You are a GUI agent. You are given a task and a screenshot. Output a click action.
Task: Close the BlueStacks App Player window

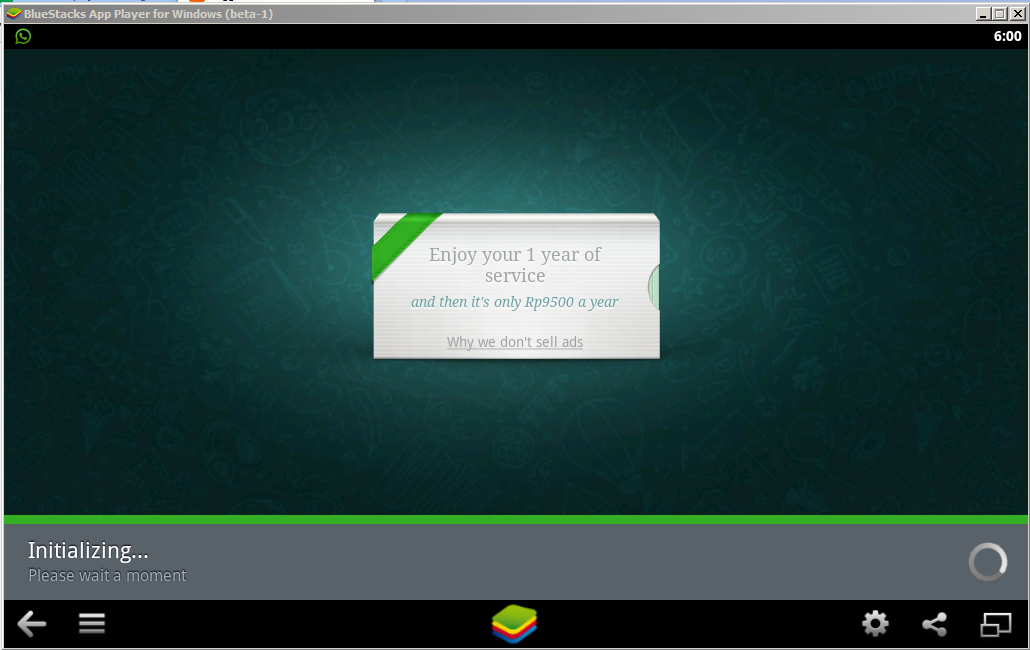pos(1018,14)
